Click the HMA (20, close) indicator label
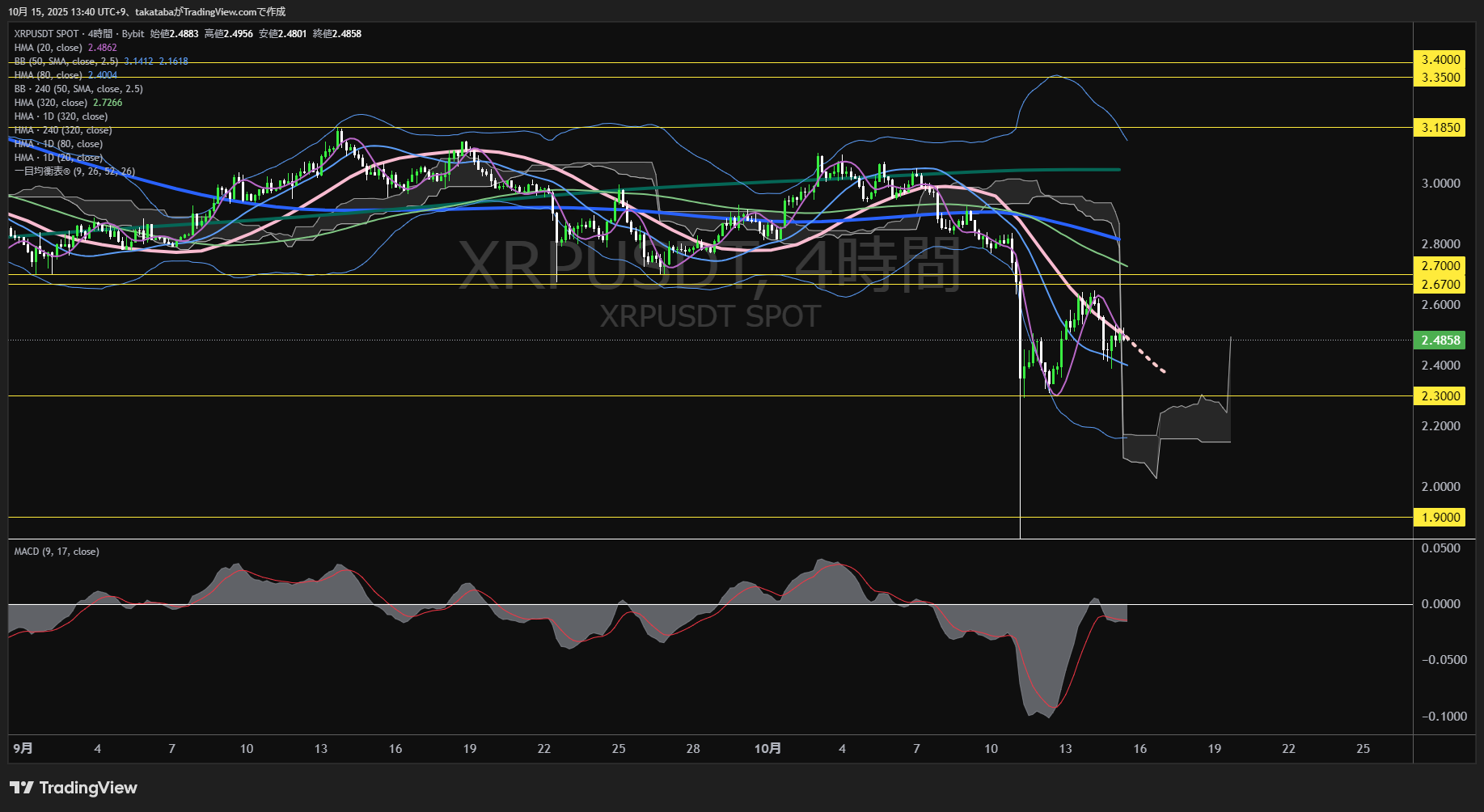Screen dimensions: 1484x812 click(49, 48)
